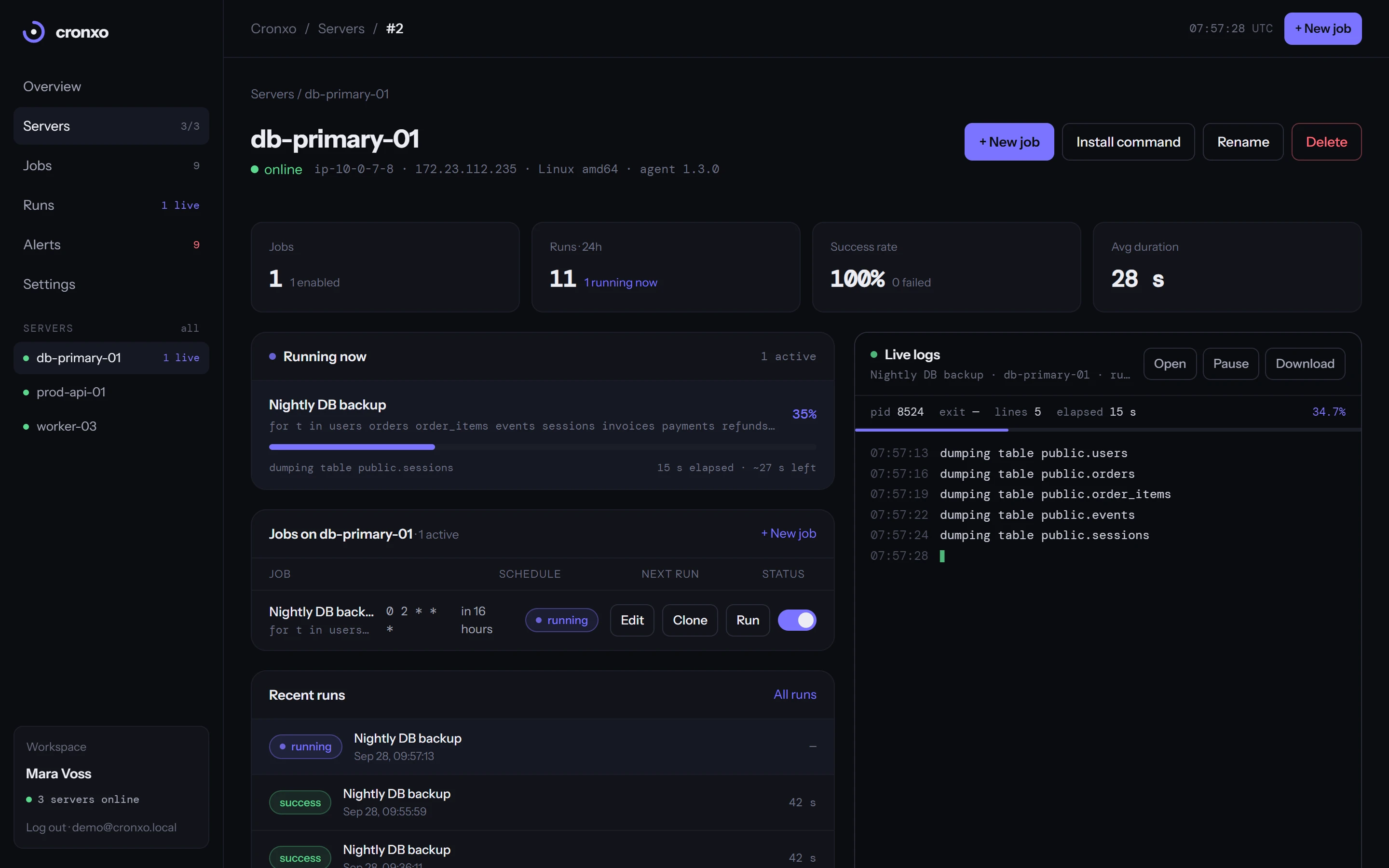This screenshot has height=868, width=1389.
Task: Toggle the Nightly DB backup enabled switch
Action: coord(797,620)
